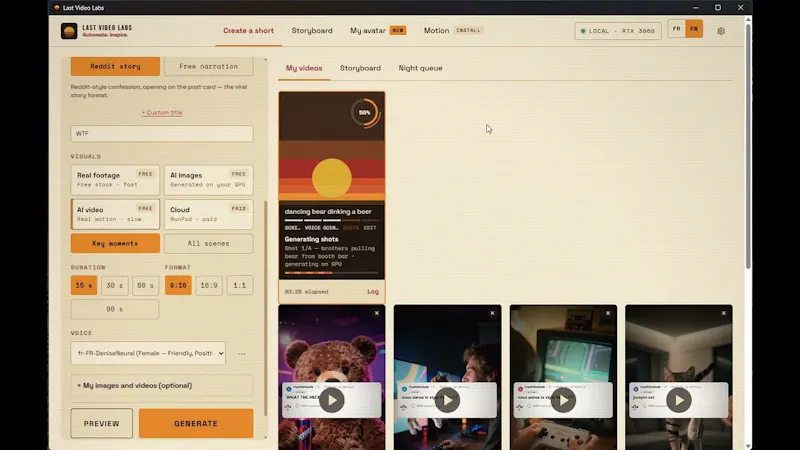Open the fr-FR-DeniseNeural voice dropdown

pos(148,353)
